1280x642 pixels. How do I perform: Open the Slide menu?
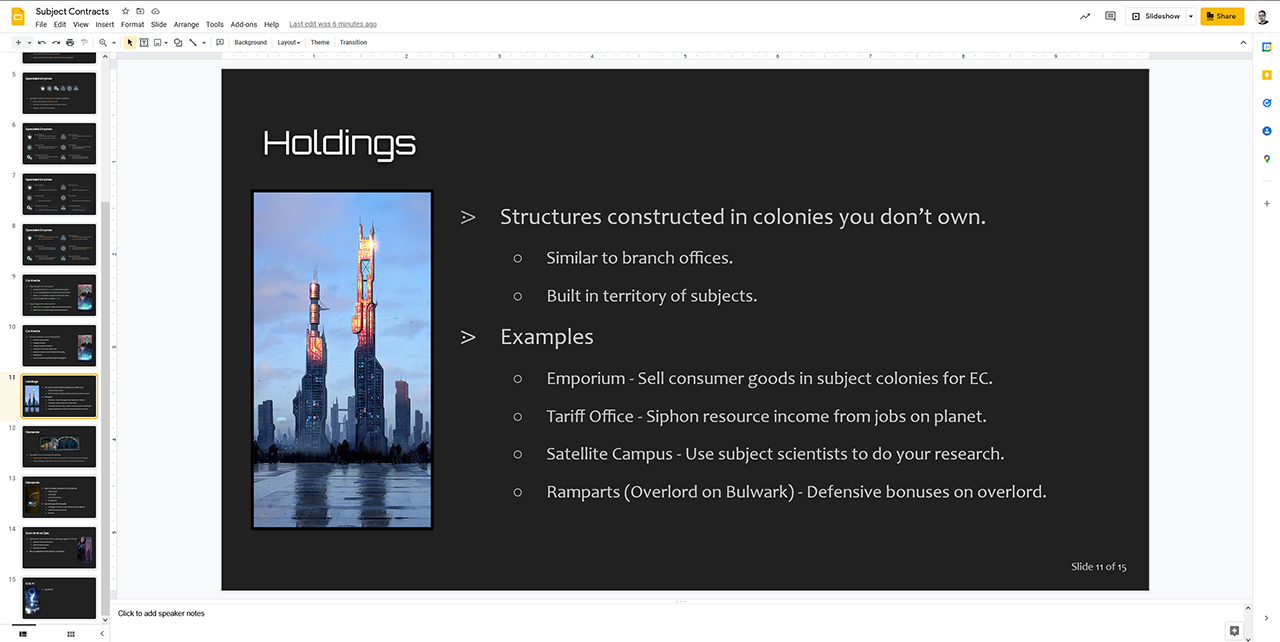tap(159, 24)
